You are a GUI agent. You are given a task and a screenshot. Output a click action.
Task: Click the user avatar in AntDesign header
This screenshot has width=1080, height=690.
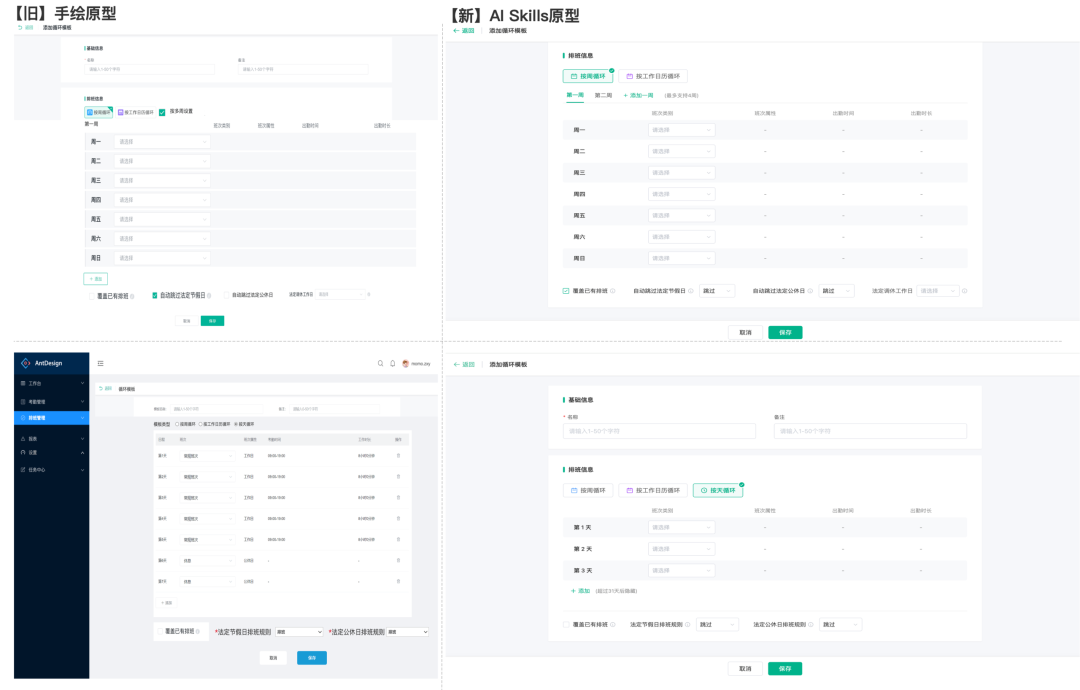click(x=406, y=364)
